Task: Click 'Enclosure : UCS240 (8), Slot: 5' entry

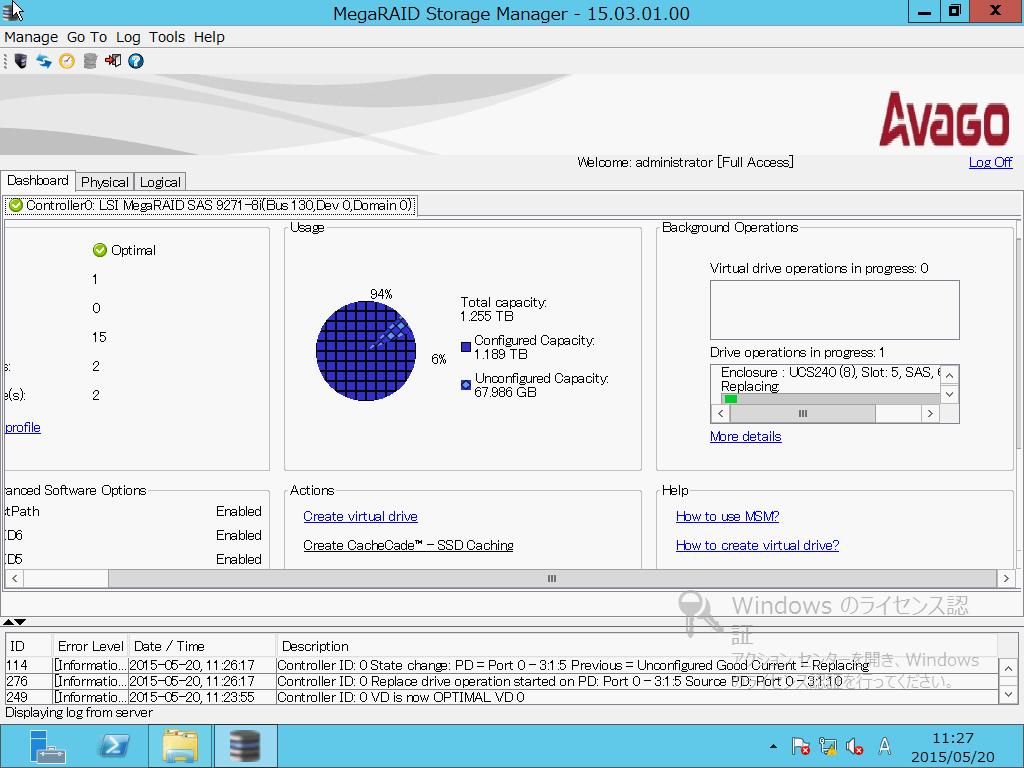Action: coord(831,372)
